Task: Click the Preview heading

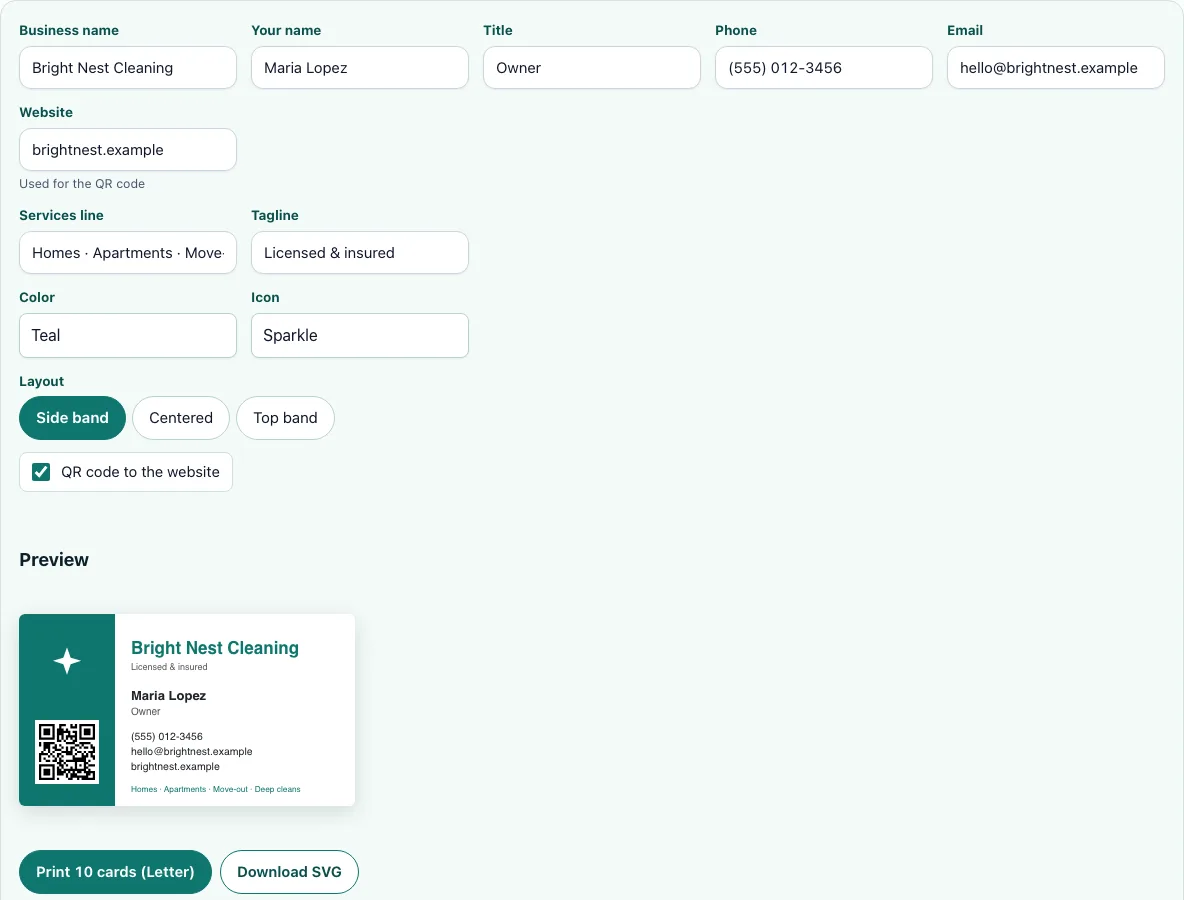Action: point(54,559)
